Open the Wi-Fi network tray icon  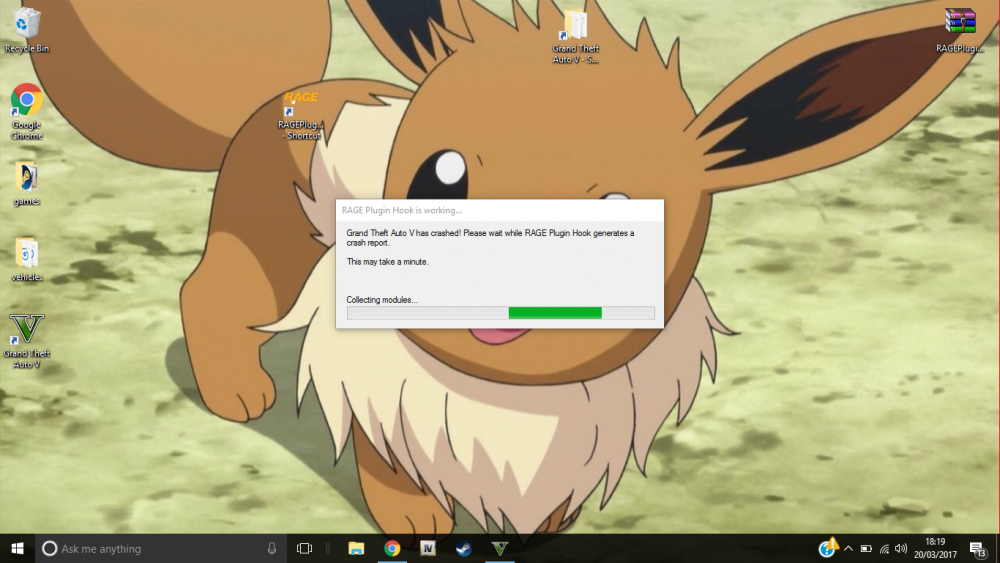point(884,548)
